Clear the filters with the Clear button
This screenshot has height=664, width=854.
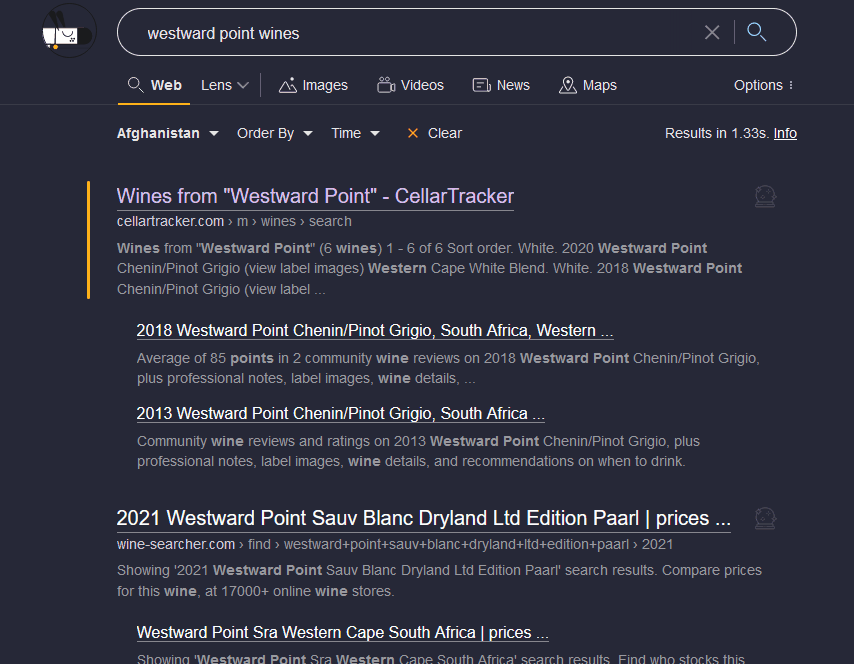pyautogui.click(x=434, y=133)
